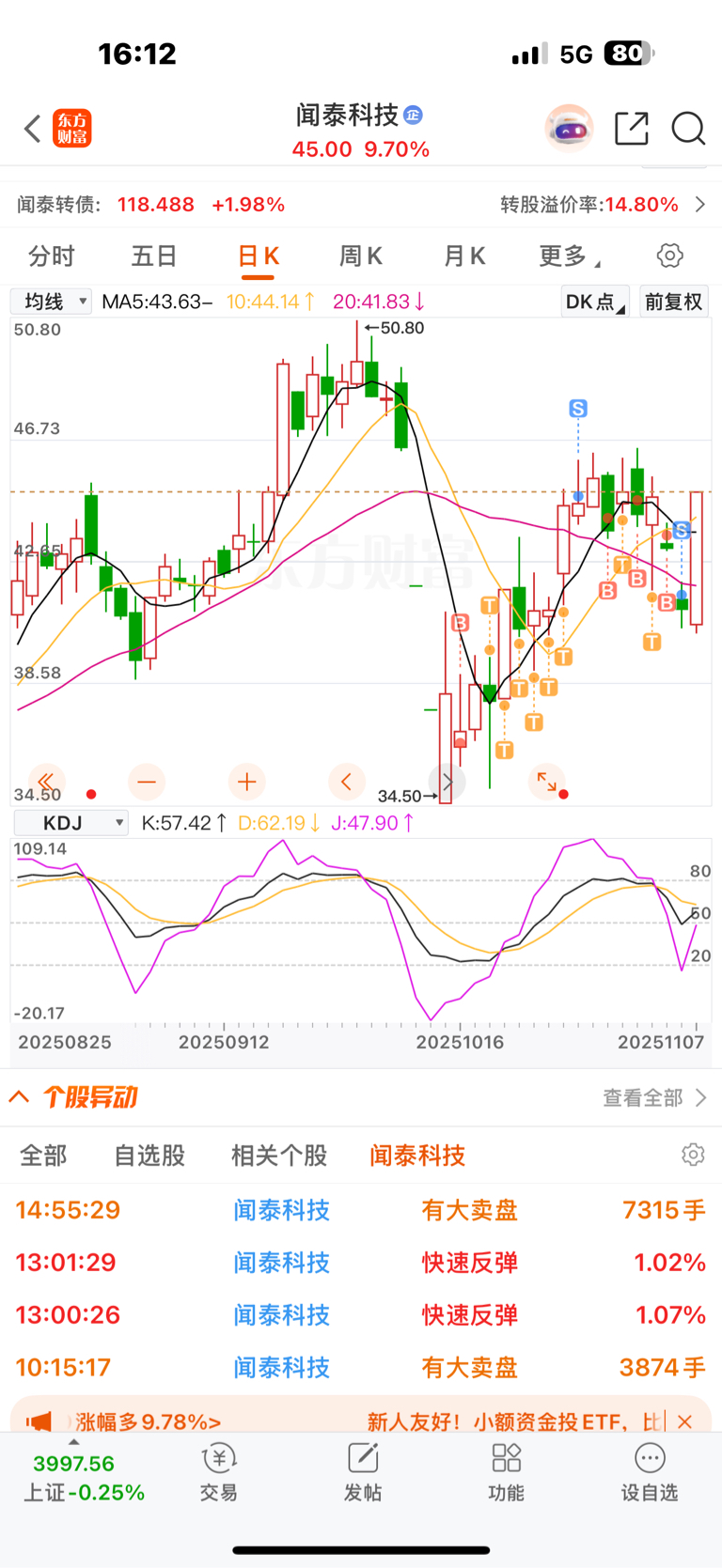
Task: Open chart settings gear icon
Action: click(x=669, y=256)
